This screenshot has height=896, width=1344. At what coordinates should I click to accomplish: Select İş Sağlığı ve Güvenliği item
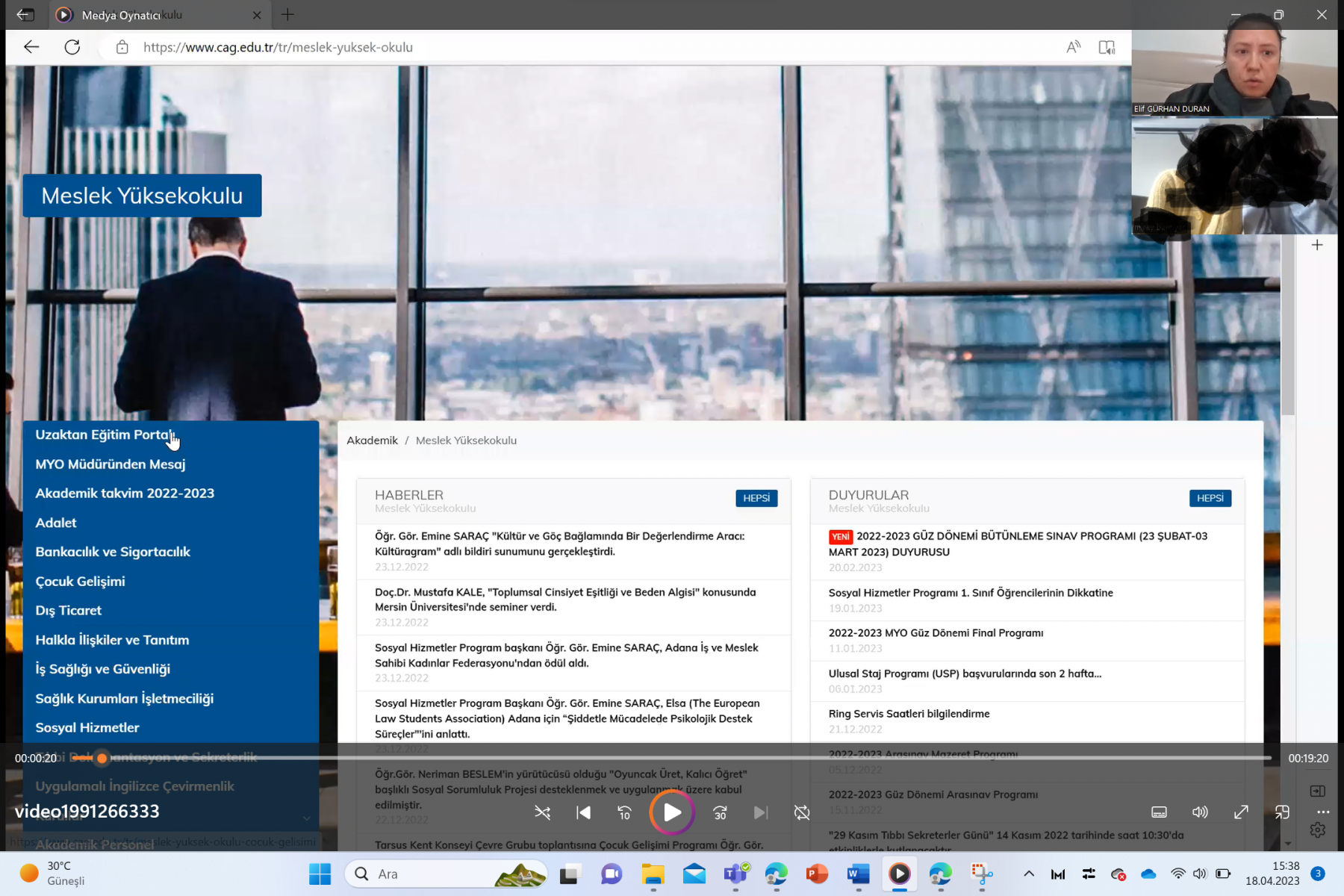(x=102, y=669)
